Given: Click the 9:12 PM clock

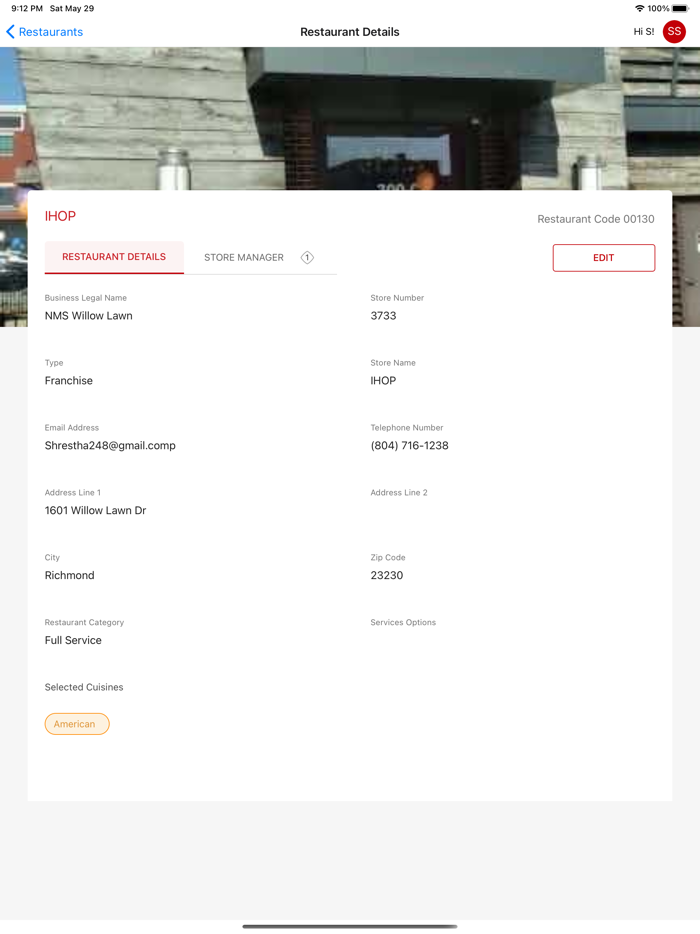Looking at the screenshot, I should [x=27, y=8].
